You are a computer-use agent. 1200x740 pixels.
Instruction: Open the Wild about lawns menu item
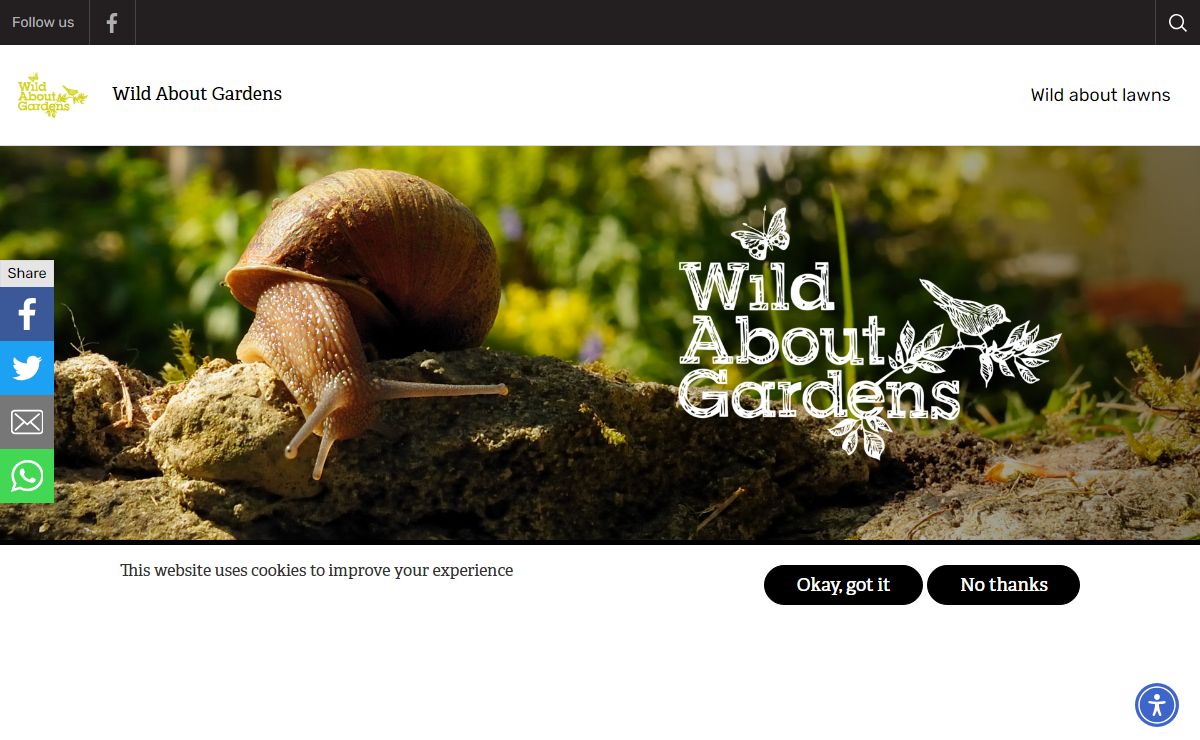click(x=1100, y=95)
